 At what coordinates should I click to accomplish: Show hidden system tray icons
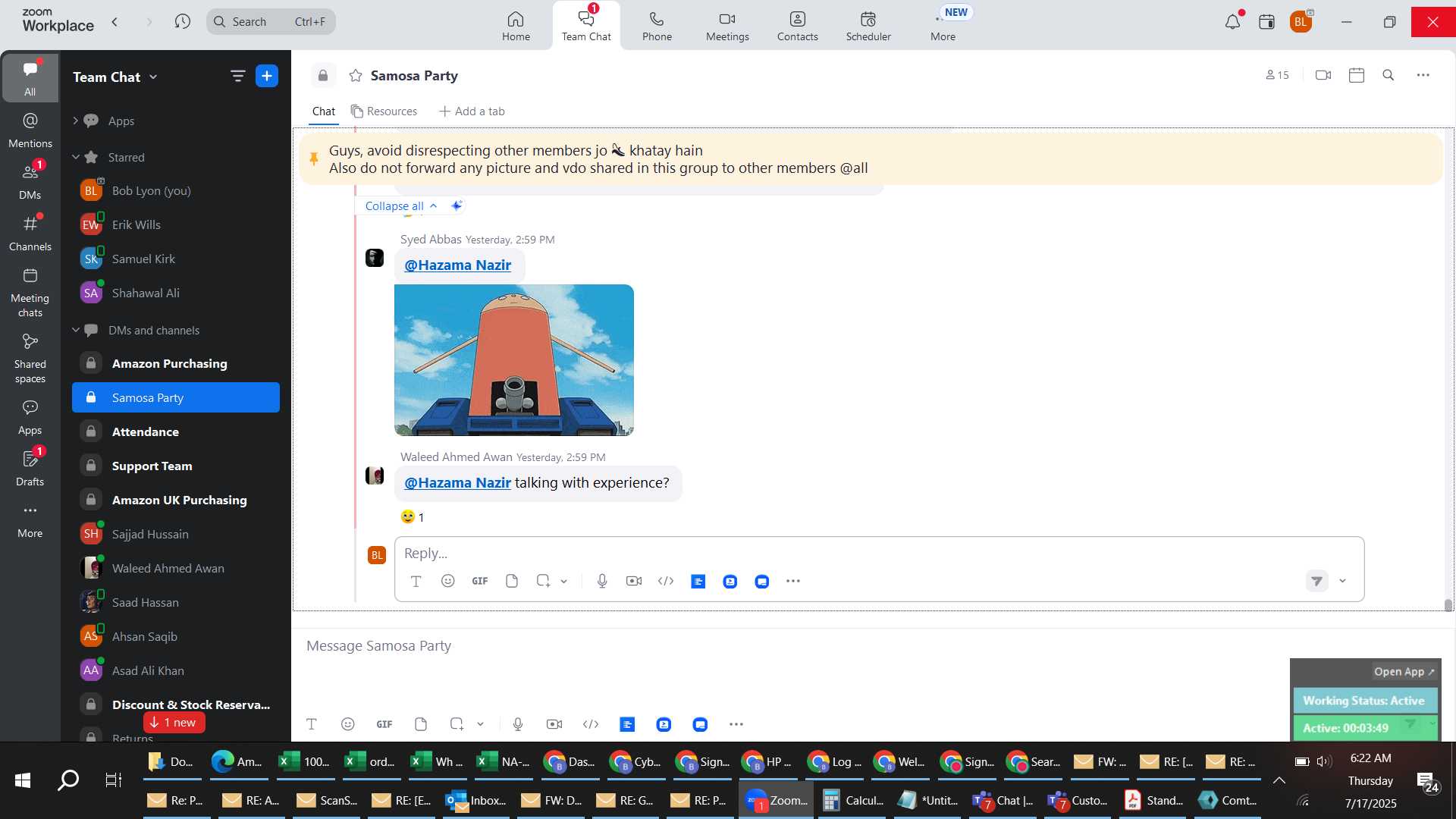pyautogui.click(x=1279, y=780)
